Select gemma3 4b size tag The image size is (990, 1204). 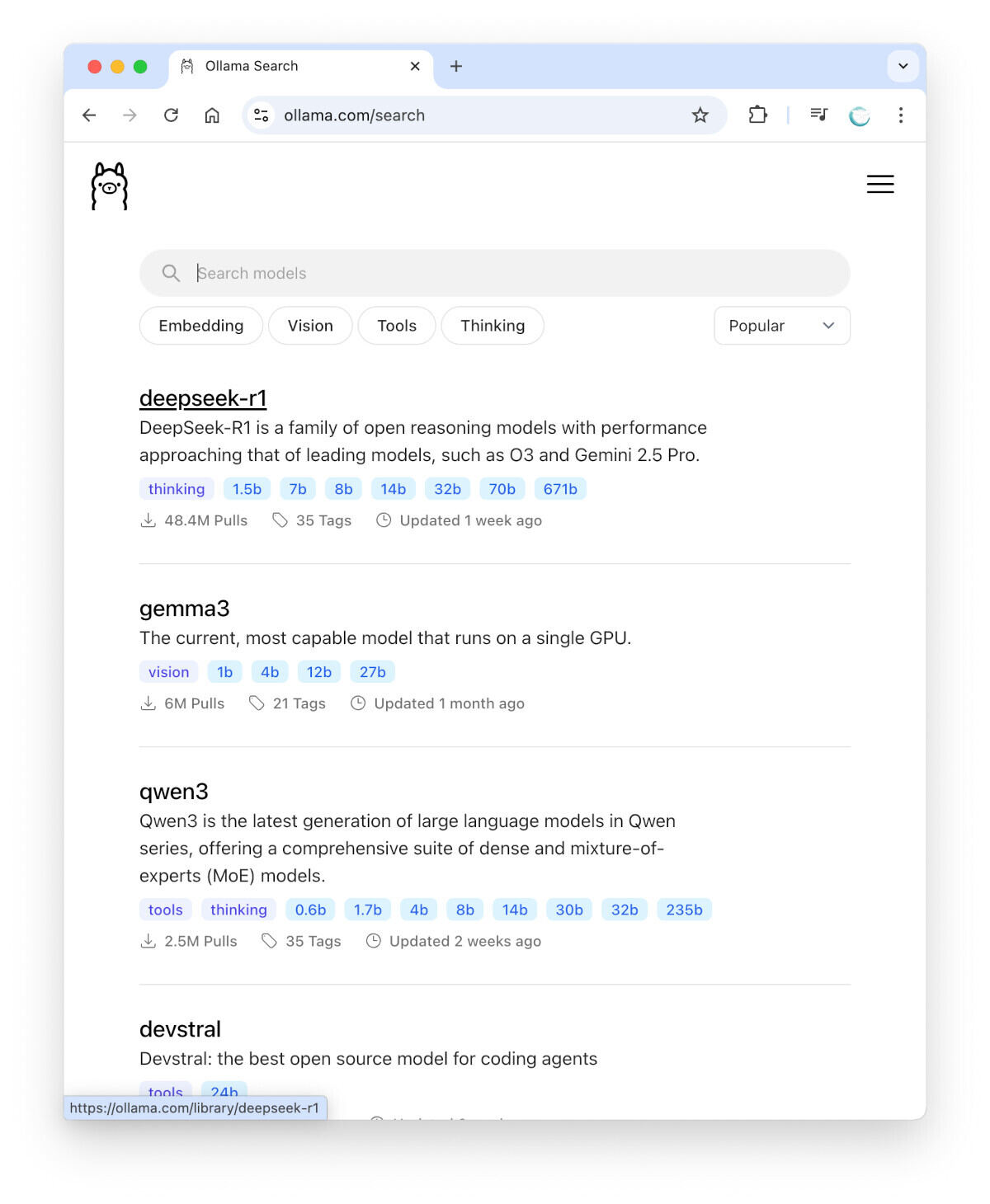pyautogui.click(x=270, y=672)
